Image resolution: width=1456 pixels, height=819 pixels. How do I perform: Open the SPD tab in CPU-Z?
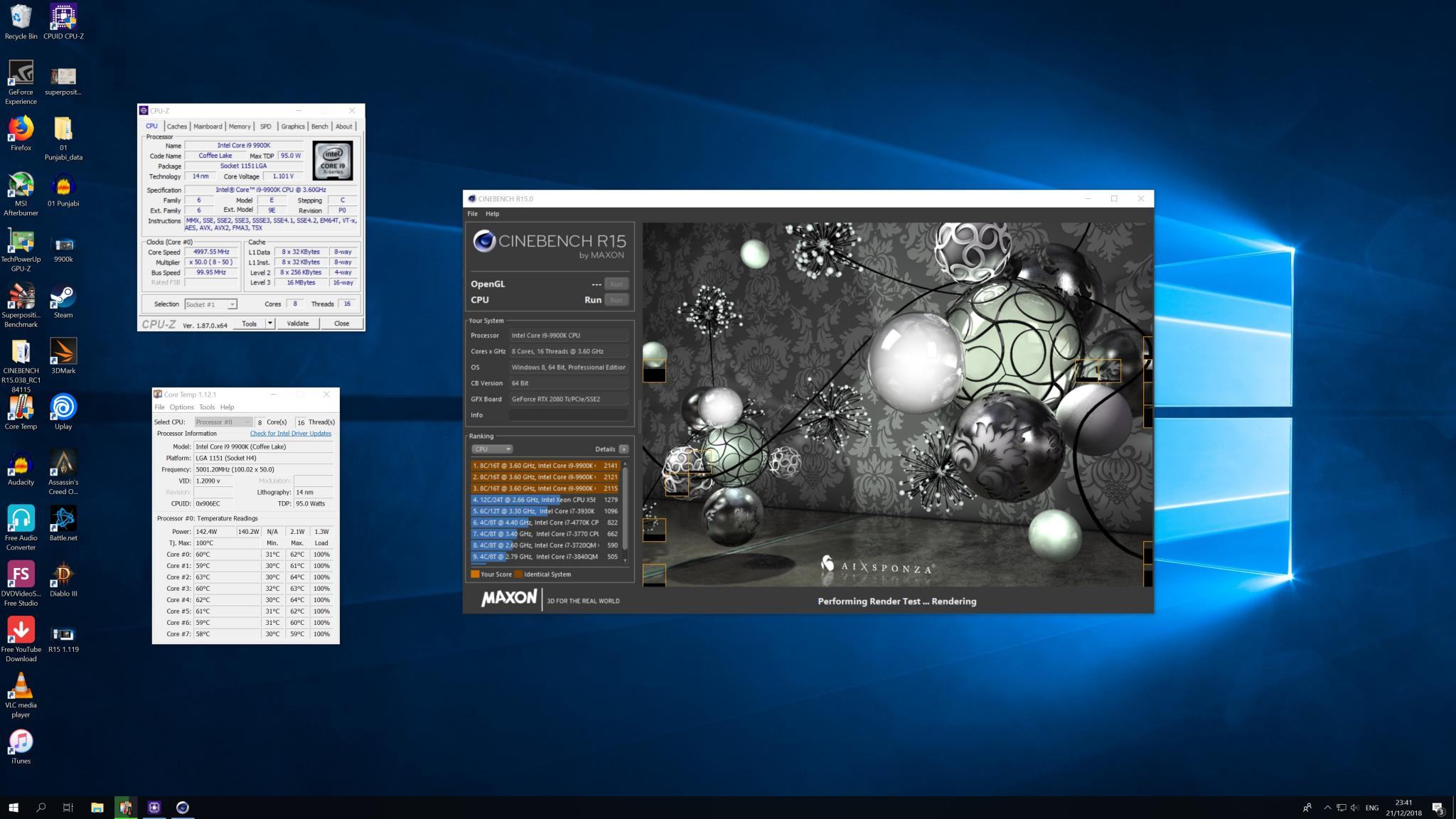(x=266, y=127)
